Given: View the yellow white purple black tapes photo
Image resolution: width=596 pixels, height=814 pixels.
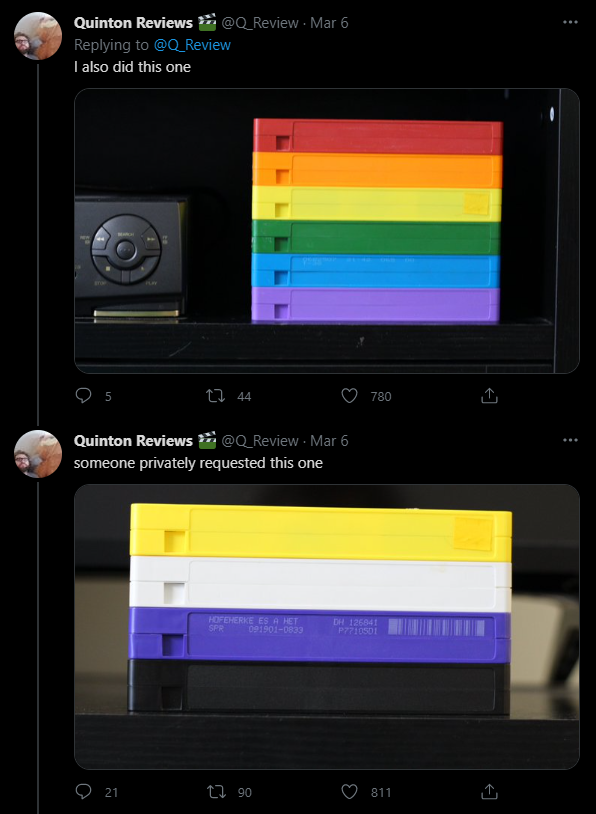Looking at the screenshot, I should [327, 627].
